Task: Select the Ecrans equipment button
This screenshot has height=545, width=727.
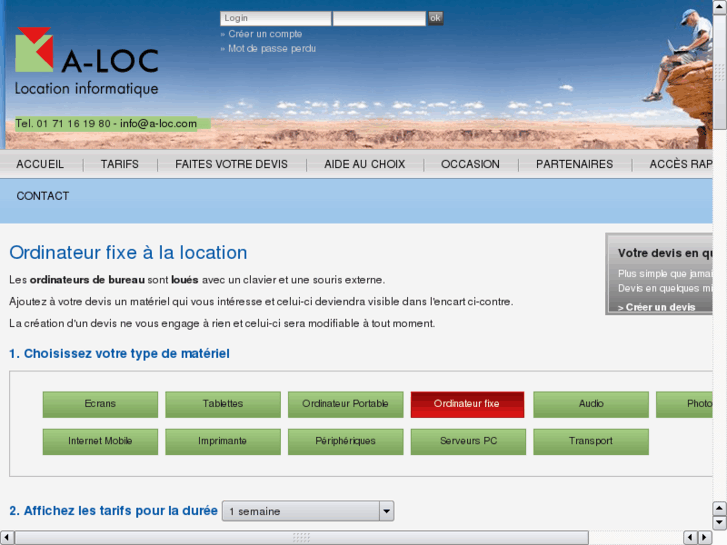Action: 100,404
